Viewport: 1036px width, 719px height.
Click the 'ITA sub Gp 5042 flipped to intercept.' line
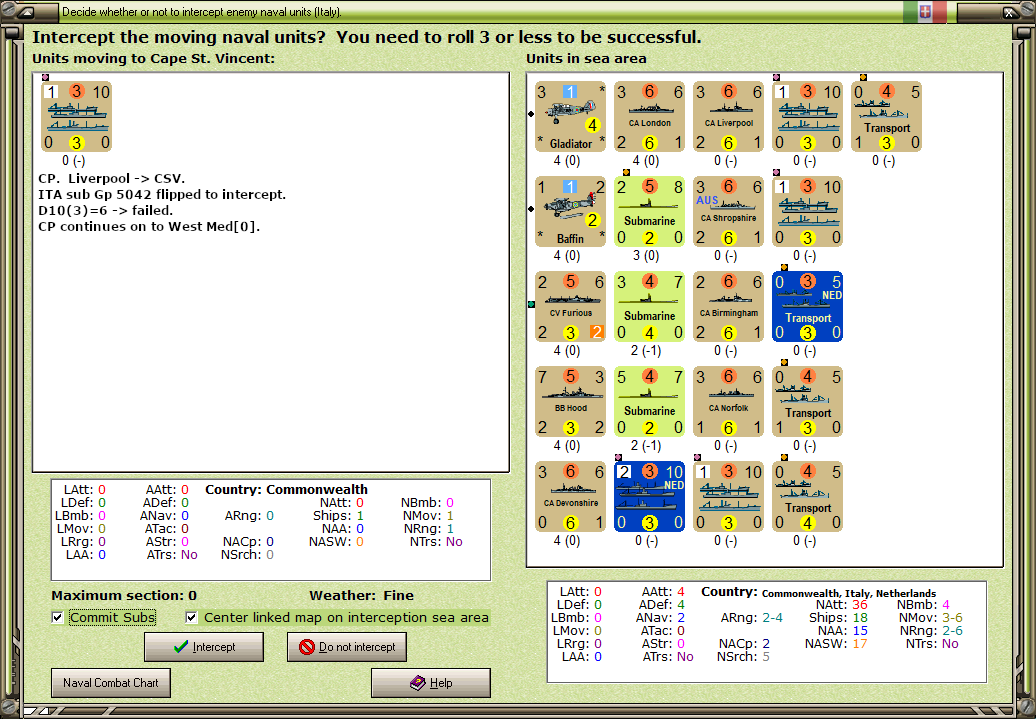pyautogui.click(x=162, y=195)
